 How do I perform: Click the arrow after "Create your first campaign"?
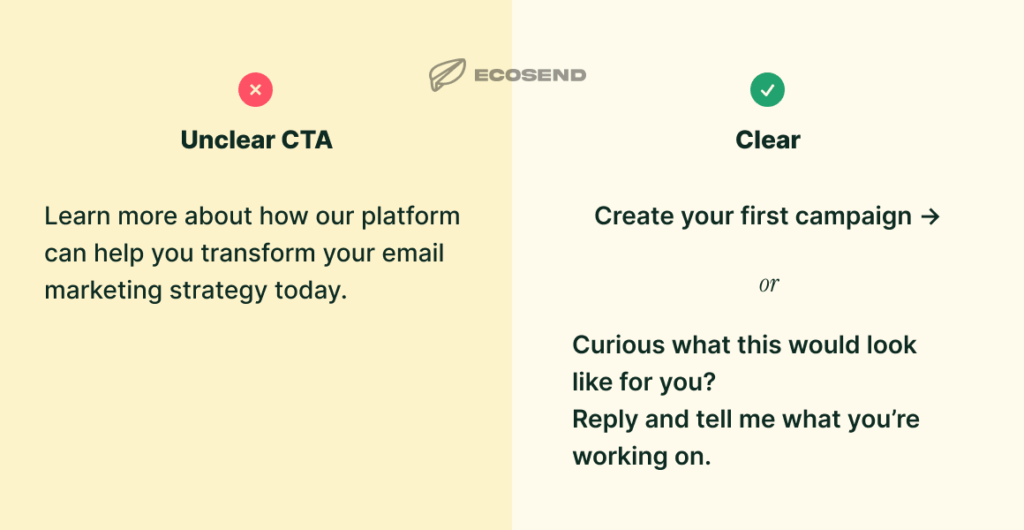(x=929, y=216)
